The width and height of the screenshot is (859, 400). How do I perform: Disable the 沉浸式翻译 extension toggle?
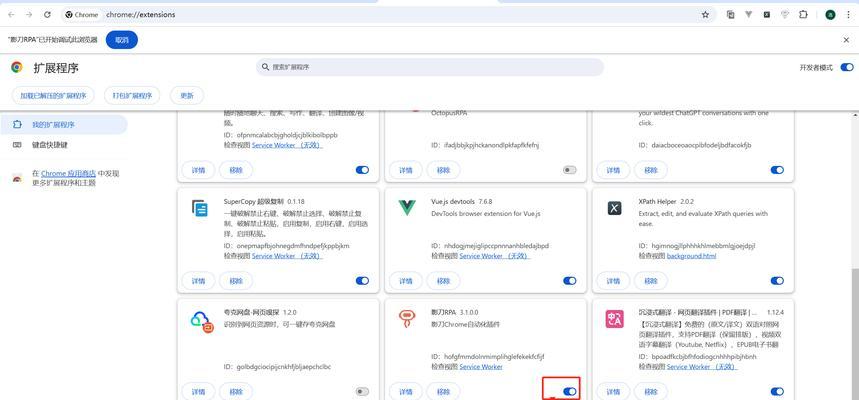pos(777,391)
